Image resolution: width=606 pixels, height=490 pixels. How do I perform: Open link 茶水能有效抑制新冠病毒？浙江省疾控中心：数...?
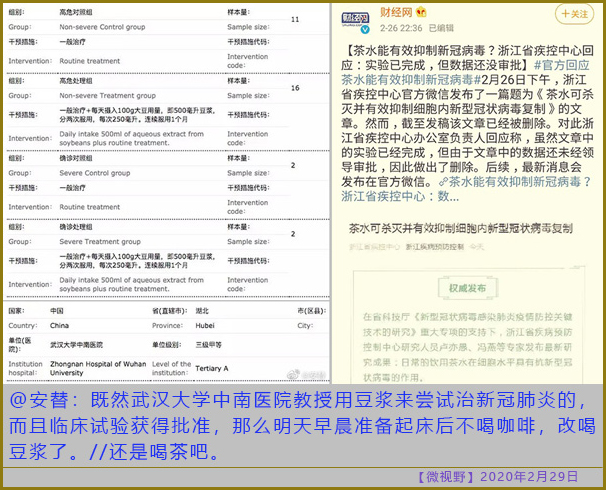pyautogui.click(x=466, y=189)
